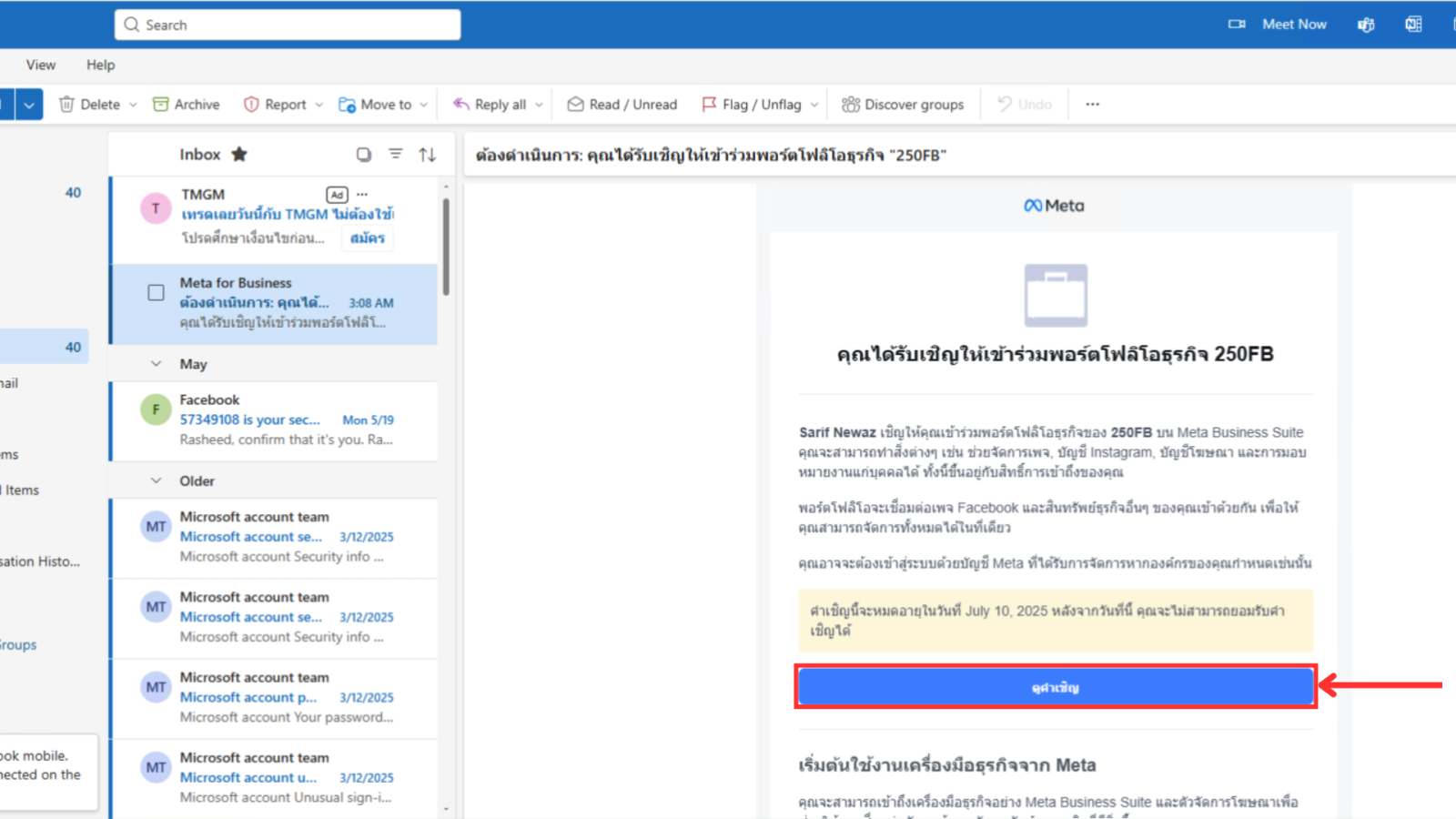This screenshot has width=1456, height=819.
Task: Change inbox sort order arrows
Action: click(427, 155)
